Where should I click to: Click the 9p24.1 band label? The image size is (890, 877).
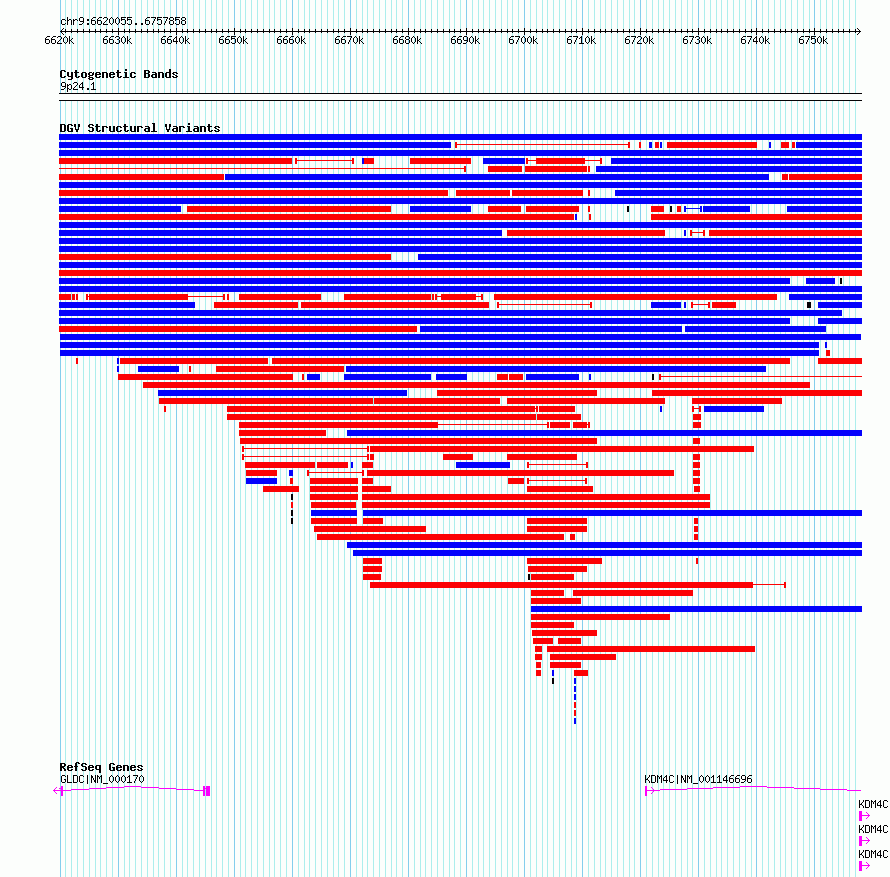(78, 86)
